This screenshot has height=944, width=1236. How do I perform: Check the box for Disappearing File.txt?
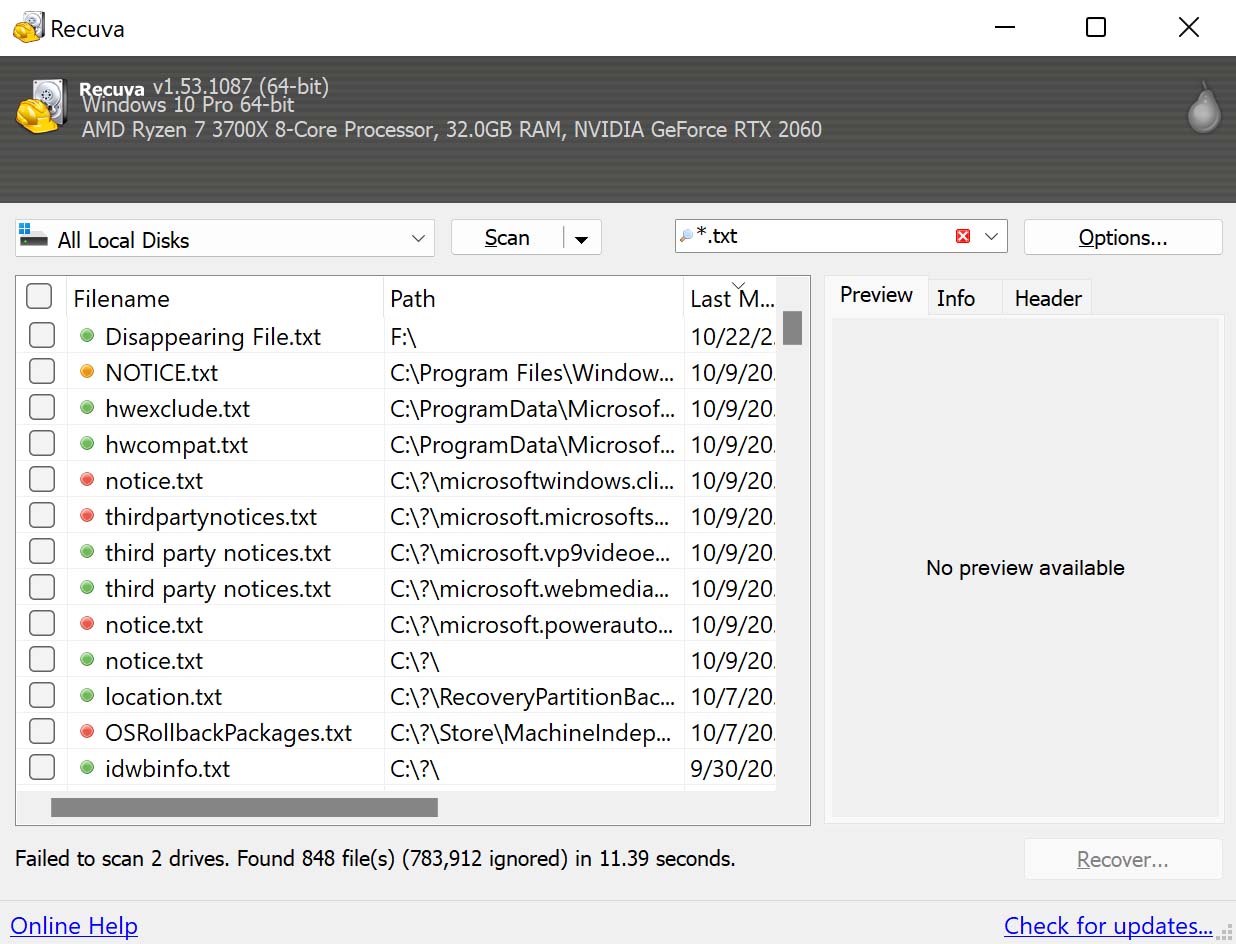click(x=41, y=335)
